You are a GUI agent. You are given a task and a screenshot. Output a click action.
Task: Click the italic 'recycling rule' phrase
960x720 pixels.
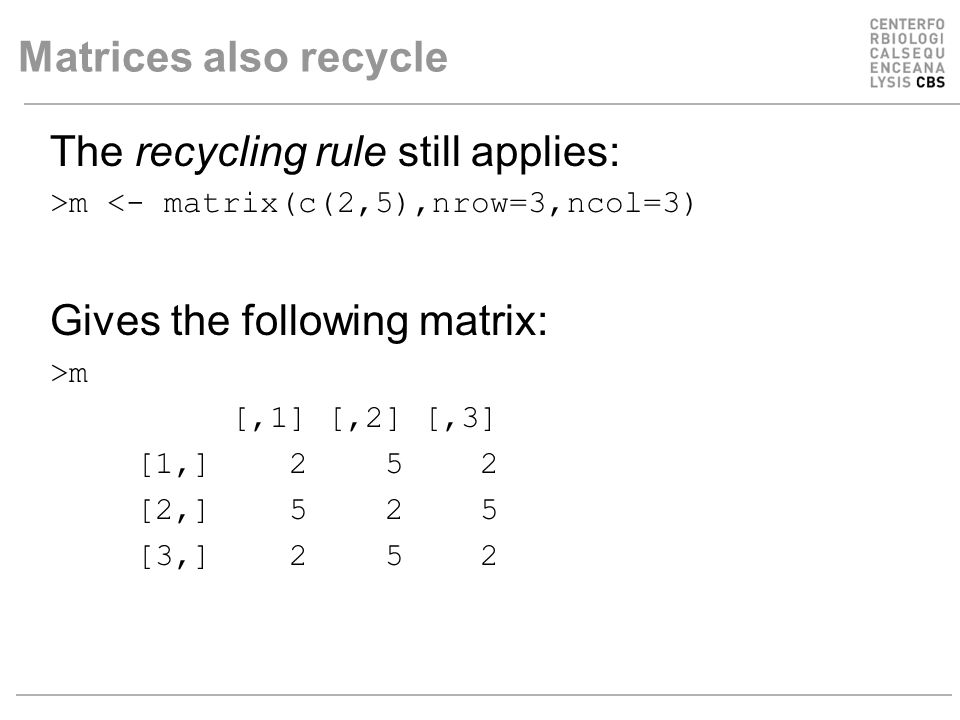260,151
